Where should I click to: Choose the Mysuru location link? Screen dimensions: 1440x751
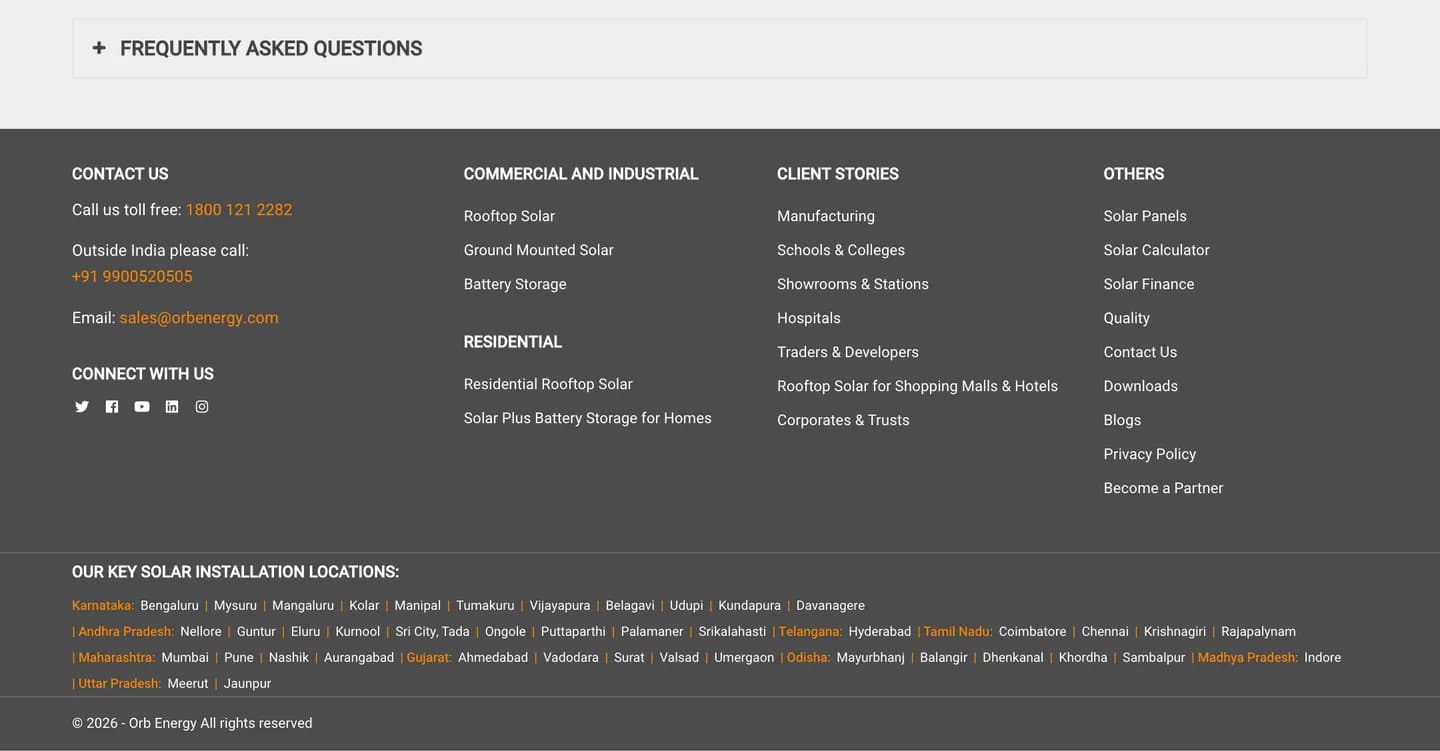click(x=236, y=606)
